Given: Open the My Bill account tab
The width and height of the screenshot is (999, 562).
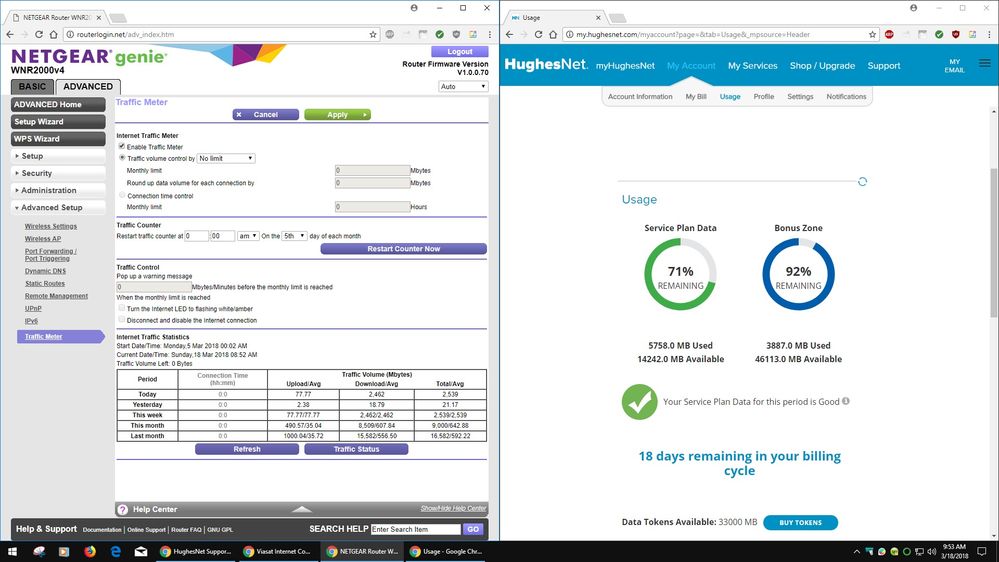Looking at the screenshot, I should (x=696, y=97).
